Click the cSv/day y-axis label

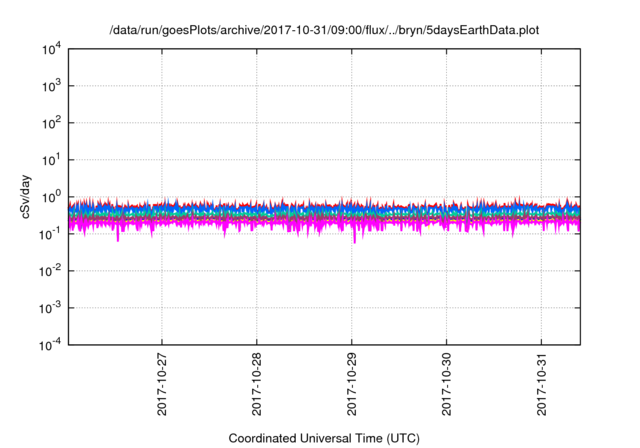(x=25, y=197)
